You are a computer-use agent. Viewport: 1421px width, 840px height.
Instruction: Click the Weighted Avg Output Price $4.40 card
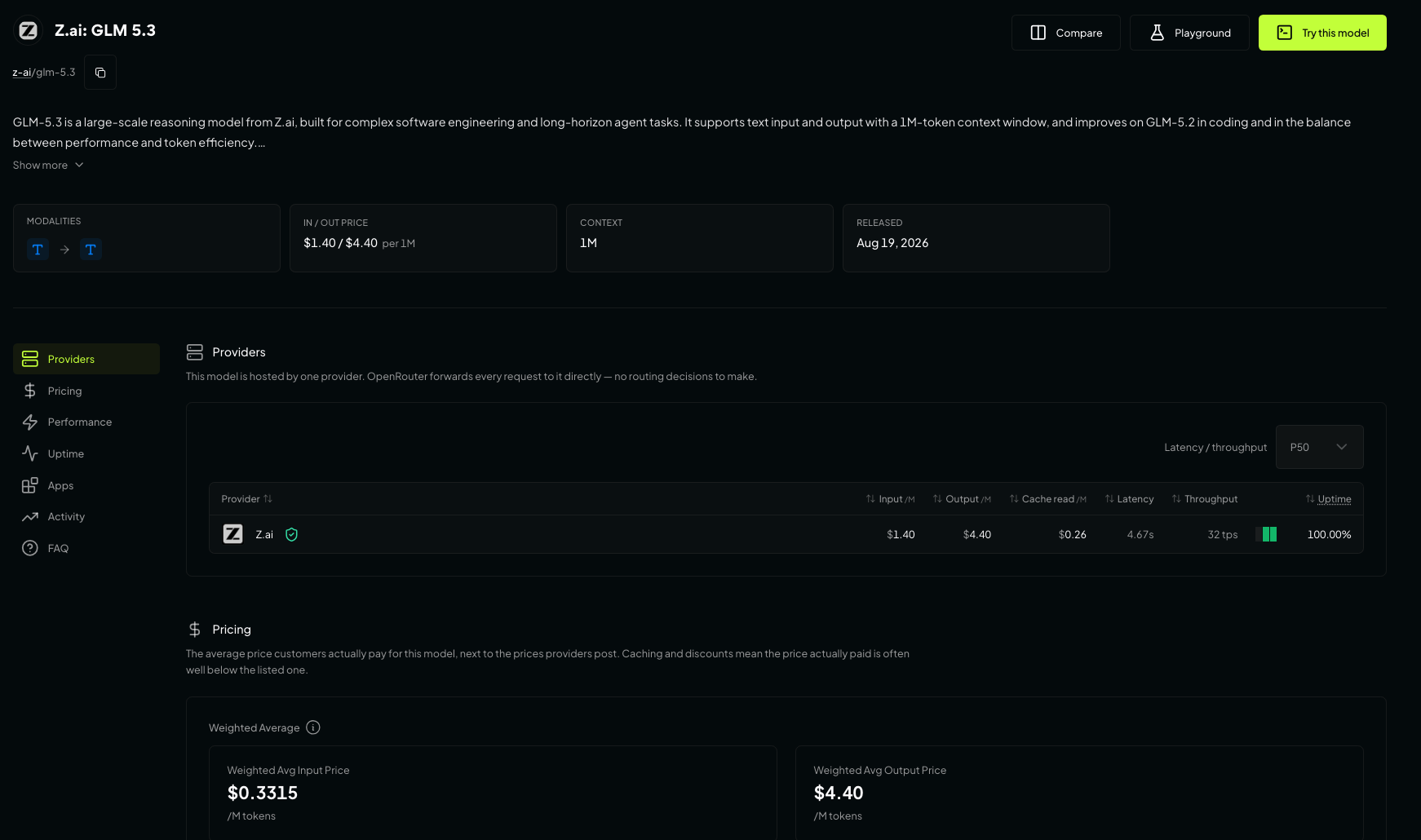[x=1079, y=793]
